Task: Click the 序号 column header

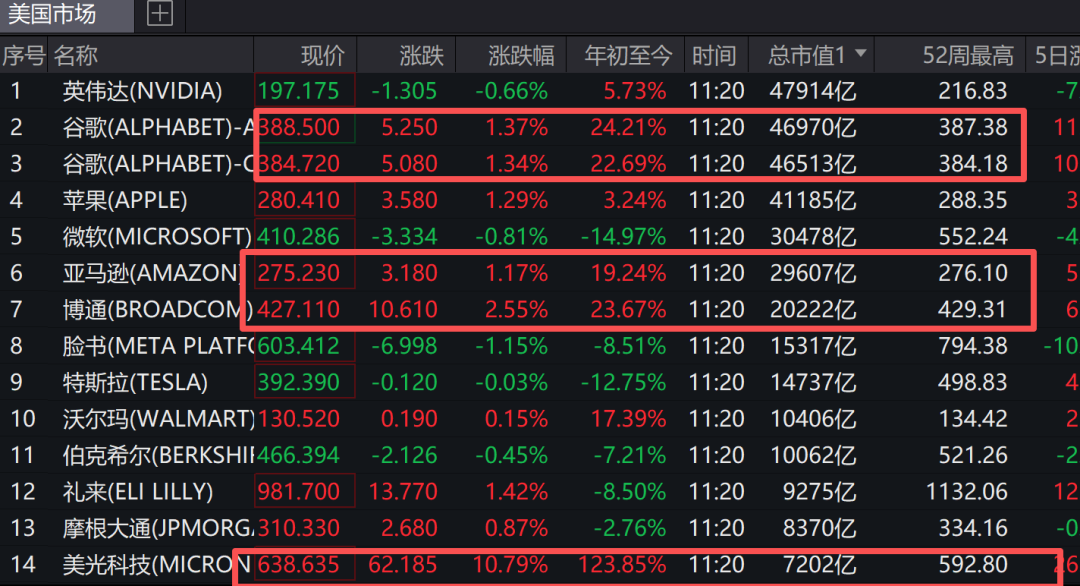Action: pos(23,56)
